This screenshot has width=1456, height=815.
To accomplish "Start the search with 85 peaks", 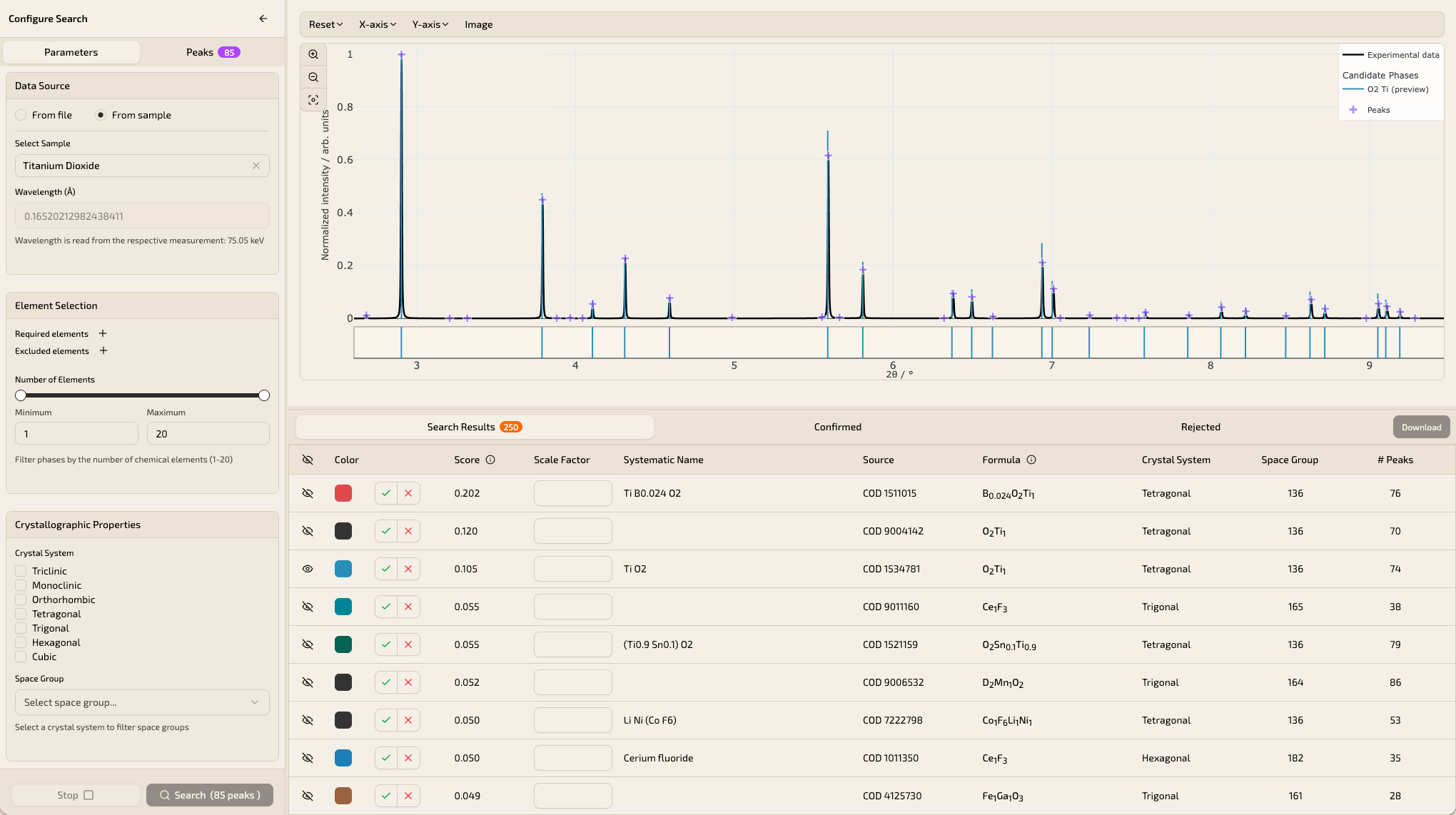I will click(x=209, y=794).
